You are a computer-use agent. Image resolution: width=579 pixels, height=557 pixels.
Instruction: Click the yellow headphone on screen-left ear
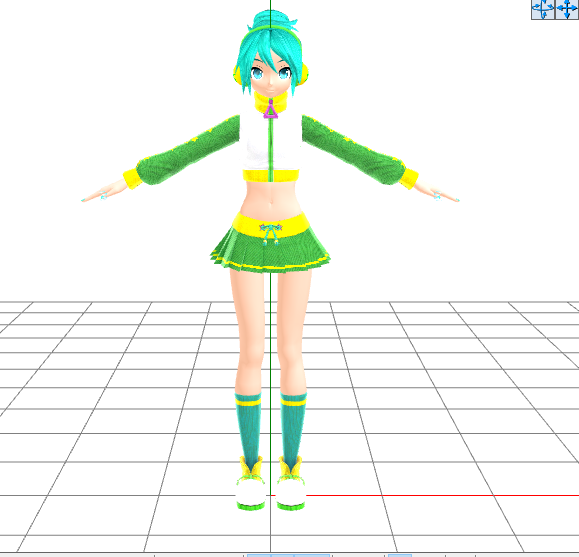click(237, 74)
